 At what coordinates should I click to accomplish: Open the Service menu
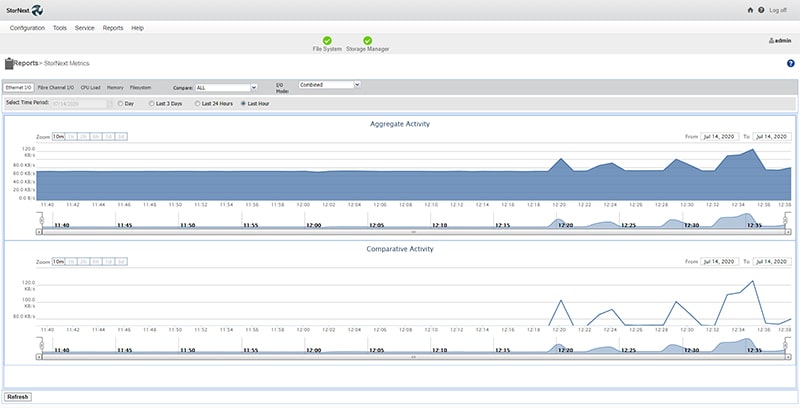pyautogui.click(x=85, y=28)
